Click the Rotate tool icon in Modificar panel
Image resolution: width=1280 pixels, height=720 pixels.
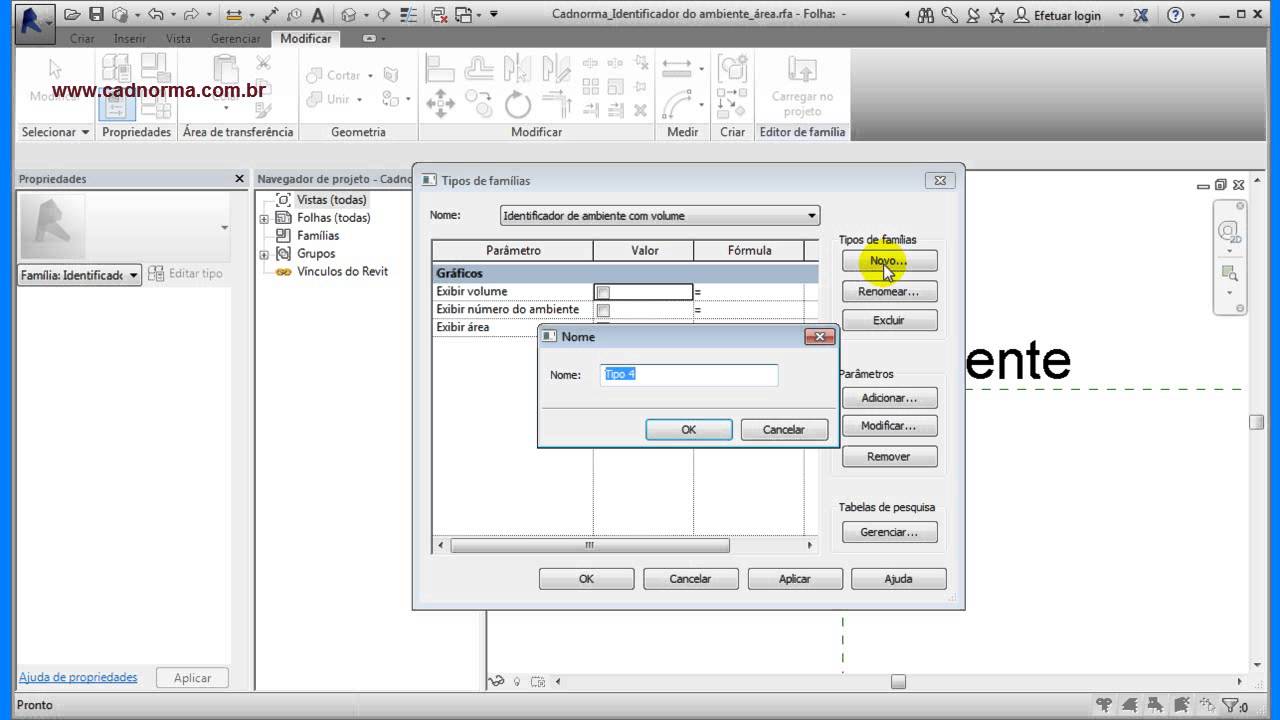click(518, 103)
